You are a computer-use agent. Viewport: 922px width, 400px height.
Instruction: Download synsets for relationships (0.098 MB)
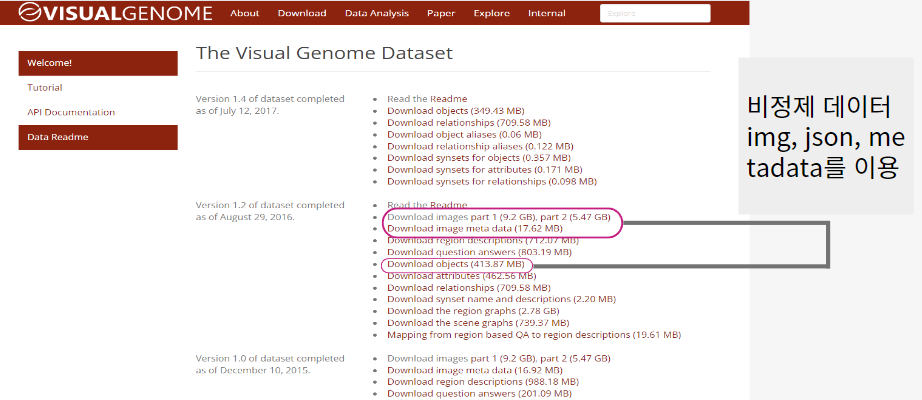(492, 181)
